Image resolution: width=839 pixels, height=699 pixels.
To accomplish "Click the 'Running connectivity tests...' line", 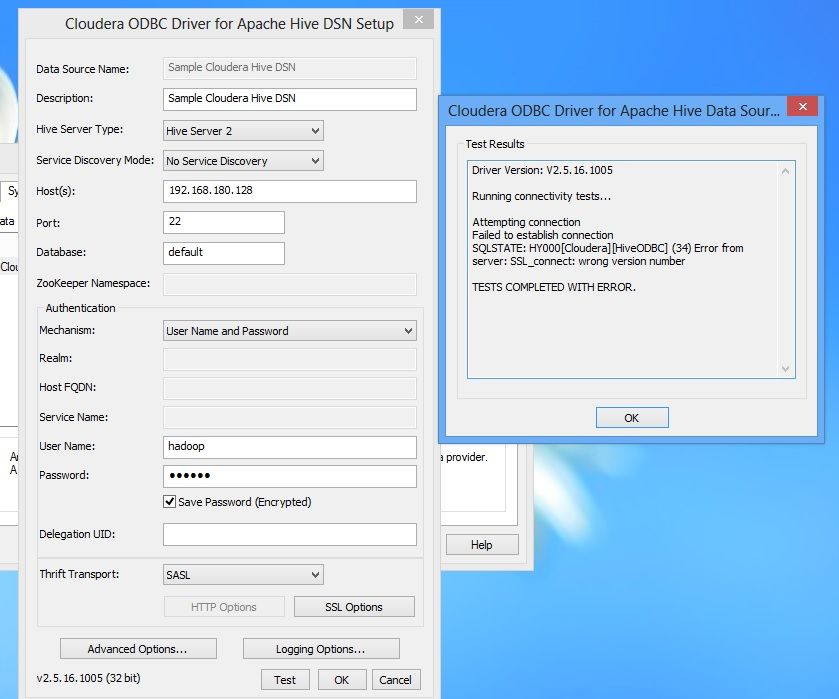I will point(541,196).
